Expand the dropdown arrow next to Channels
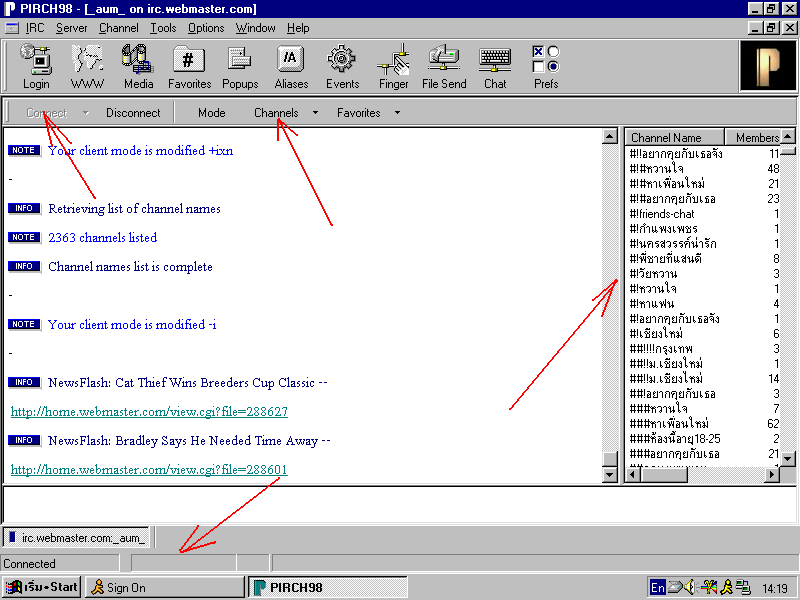The width and height of the screenshot is (800, 600). [315, 113]
